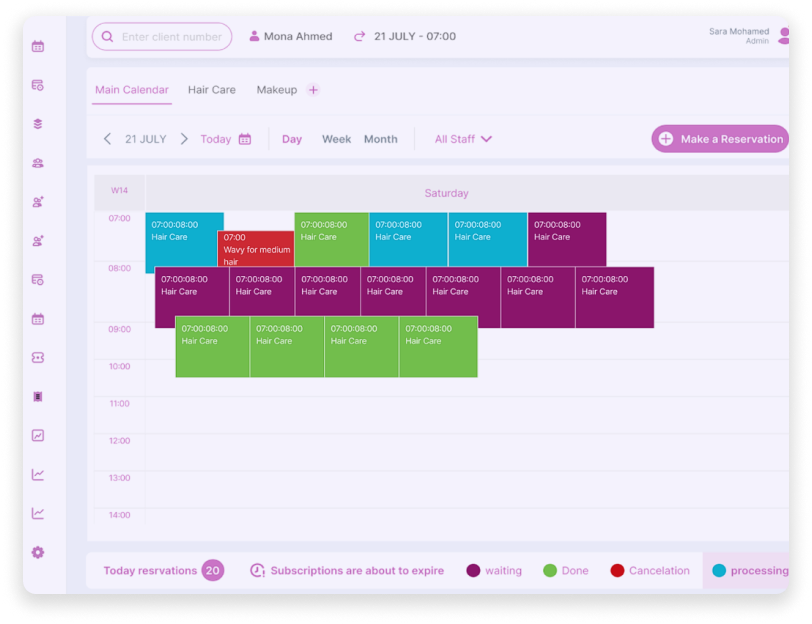Image resolution: width=812 pixels, height=624 pixels.
Task: Switch calendar to Day view
Action: [x=292, y=139]
